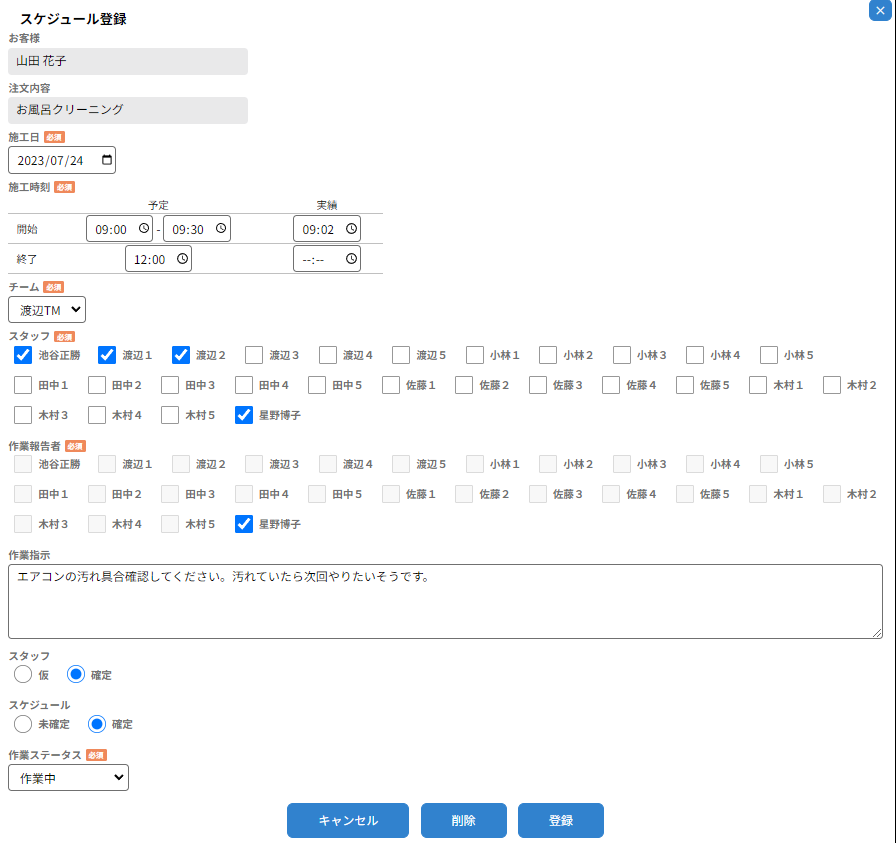
Task: Check 佐藤1 in the スタッフ list
Action: point(391,385)
